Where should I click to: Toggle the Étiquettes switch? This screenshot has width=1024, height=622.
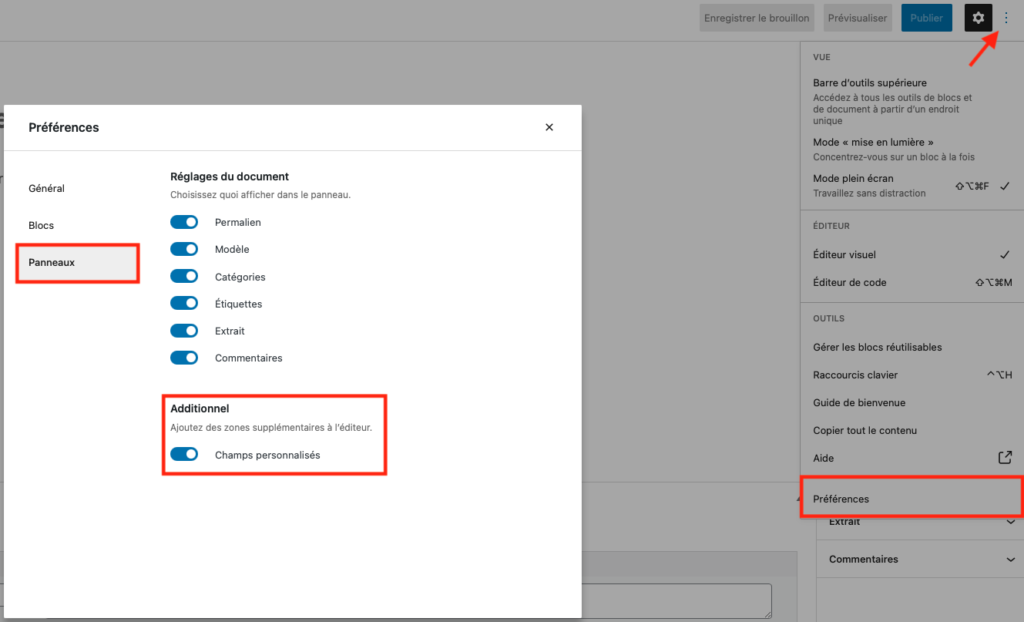185,303
